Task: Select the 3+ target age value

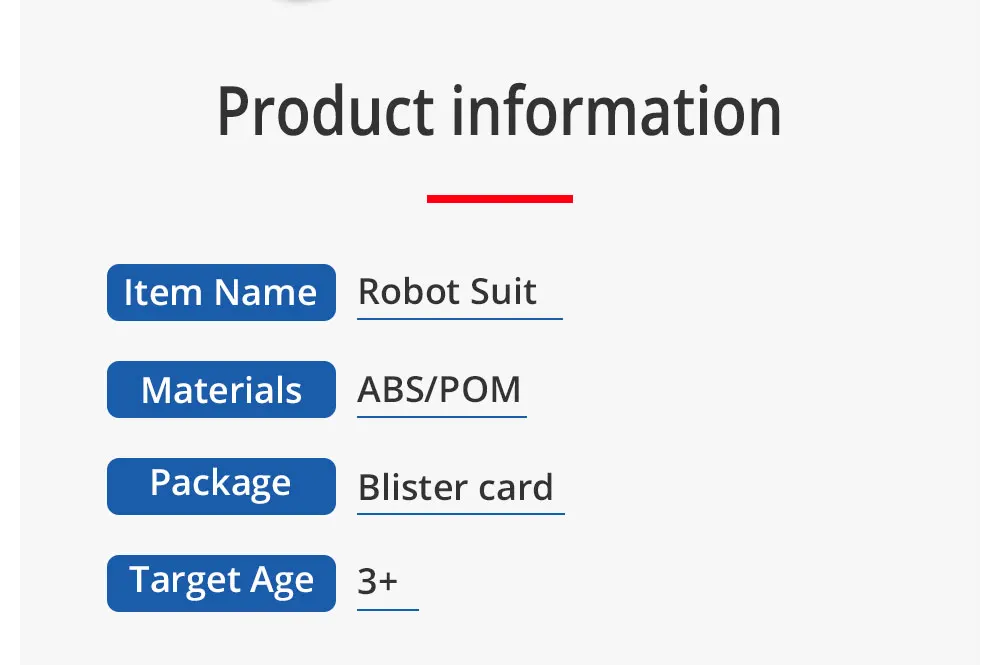Action: pyautogui.click(x=378, y=581)
